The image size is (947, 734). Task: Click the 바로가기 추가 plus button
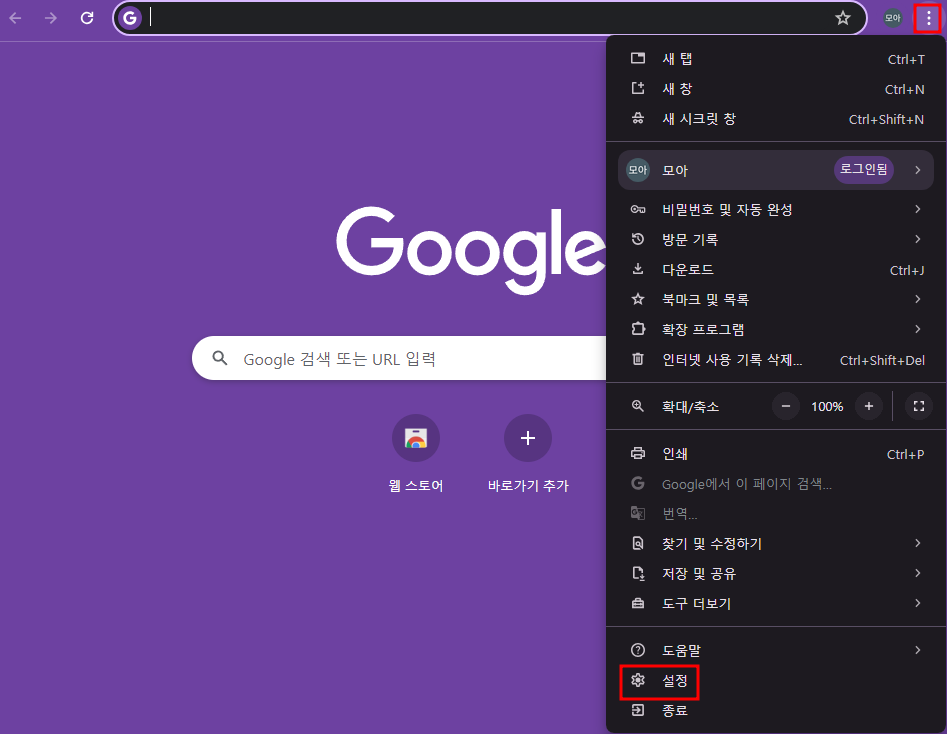pyautogui.click(x=528, y=438)
